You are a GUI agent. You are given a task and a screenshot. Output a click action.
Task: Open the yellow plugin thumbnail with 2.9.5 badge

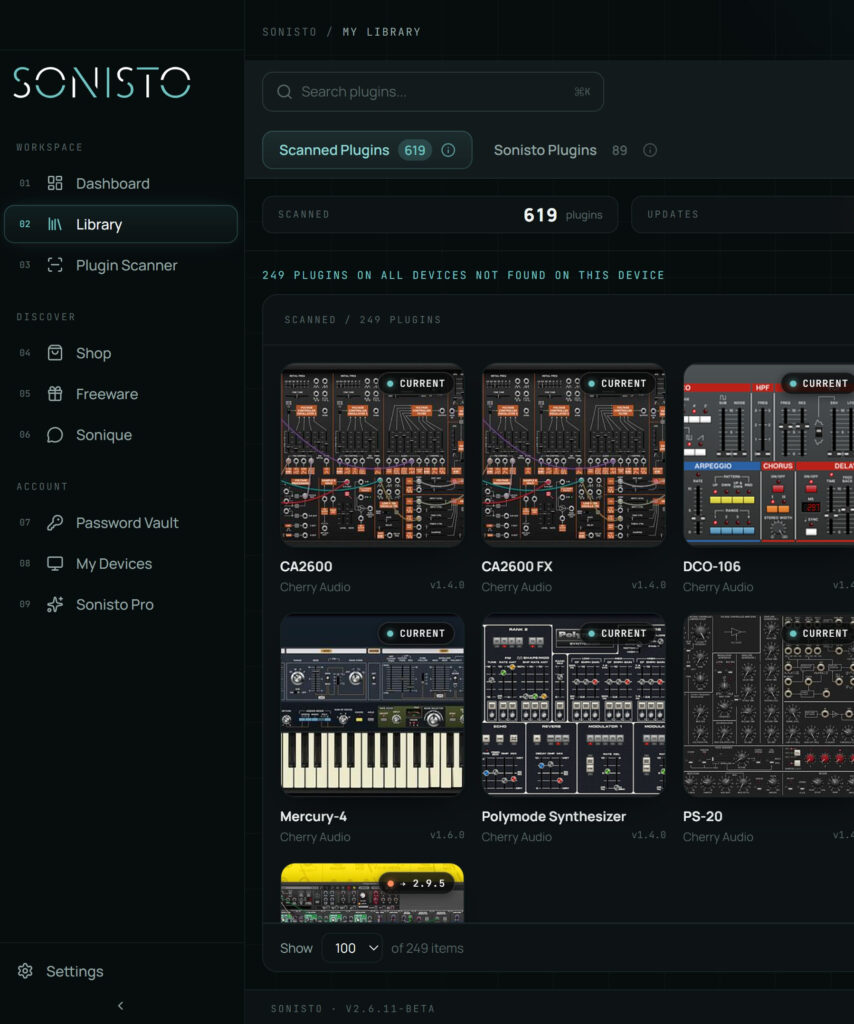pos(372,893)
